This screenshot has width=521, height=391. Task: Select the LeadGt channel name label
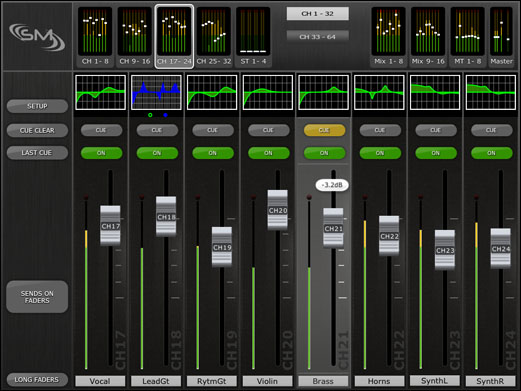tap(156, 381)
